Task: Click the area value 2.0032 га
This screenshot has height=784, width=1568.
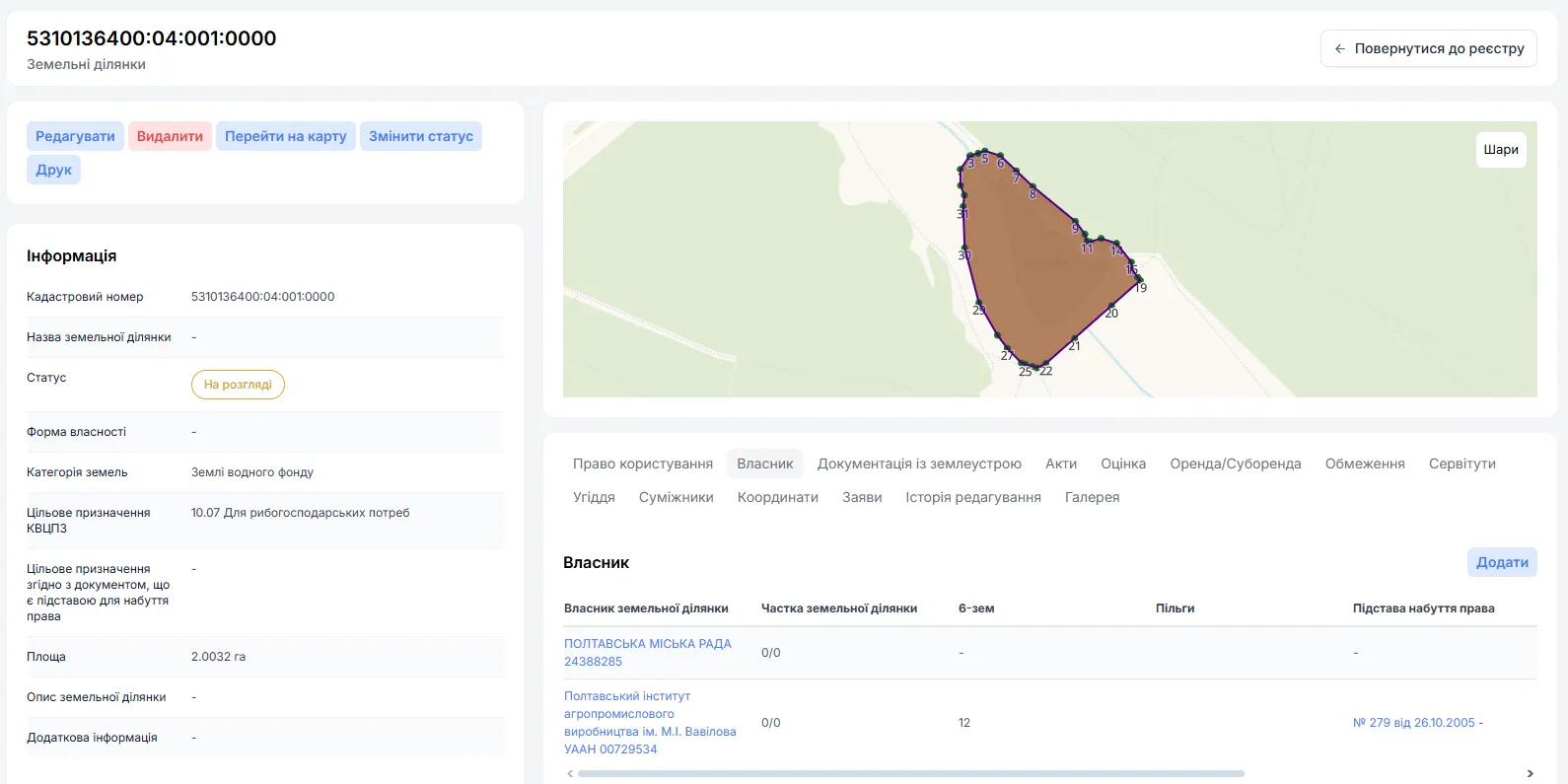Action: [x=218, y=657]
